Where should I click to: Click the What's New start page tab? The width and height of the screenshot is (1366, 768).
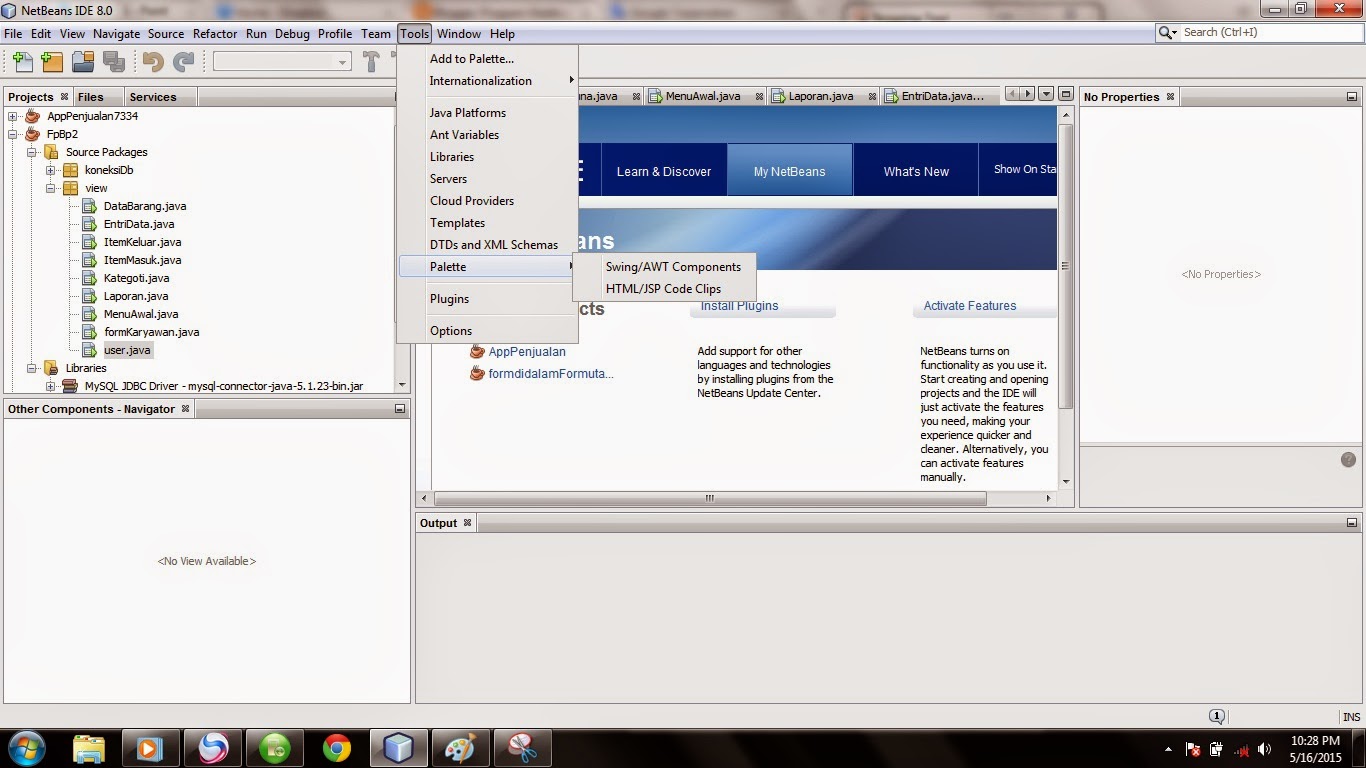point(916,171)
